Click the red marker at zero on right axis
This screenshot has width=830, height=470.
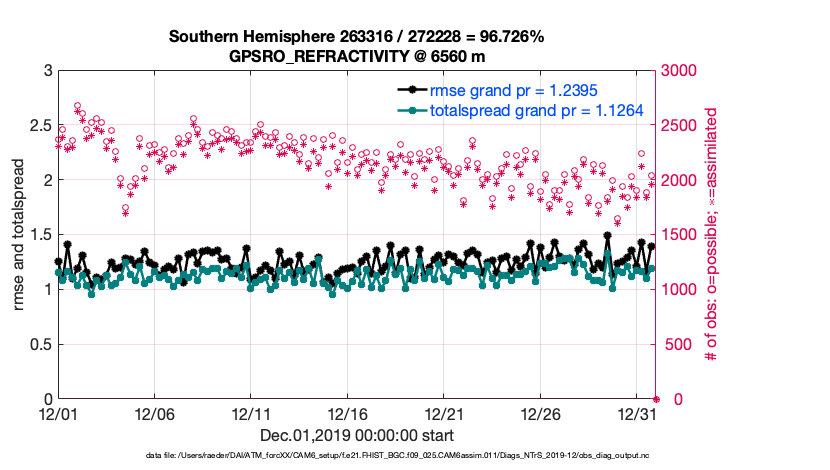coord(656,399)
